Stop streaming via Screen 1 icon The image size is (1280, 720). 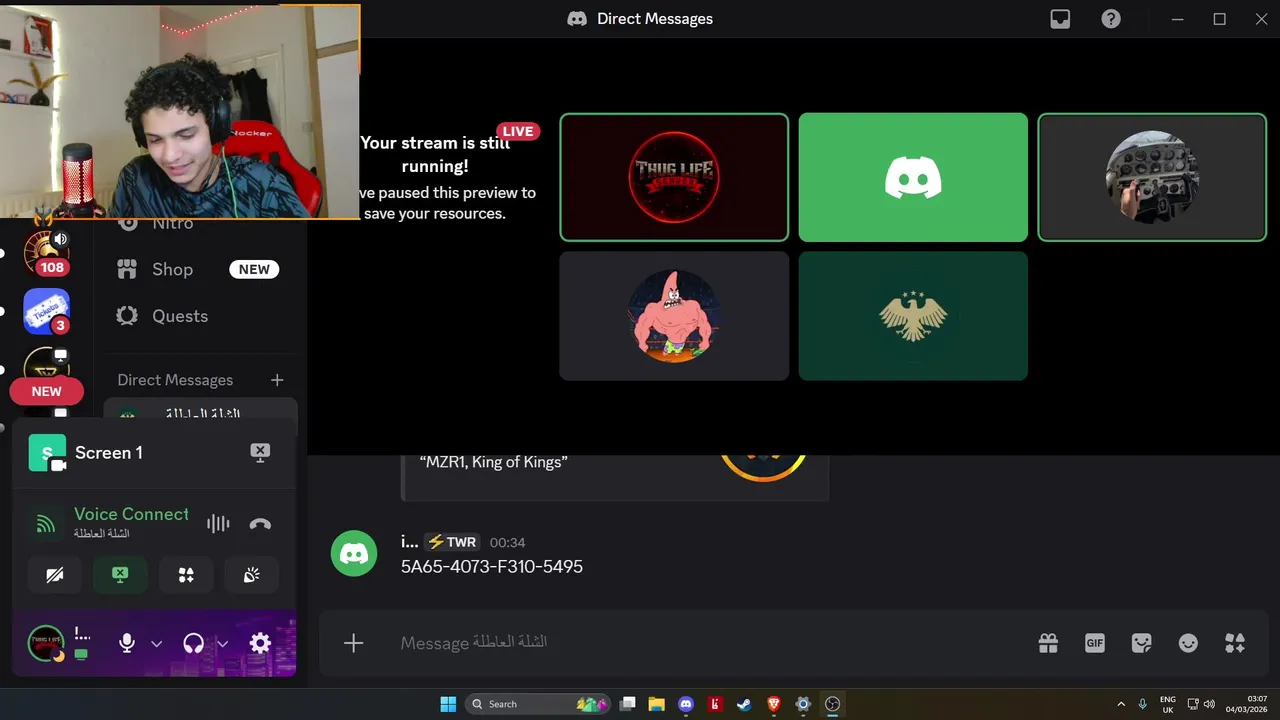point(260,452)
